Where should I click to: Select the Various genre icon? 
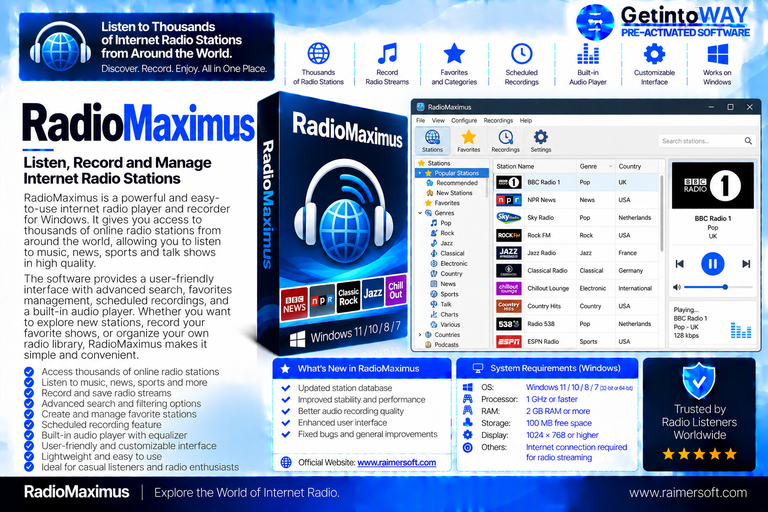coord(433,324)
